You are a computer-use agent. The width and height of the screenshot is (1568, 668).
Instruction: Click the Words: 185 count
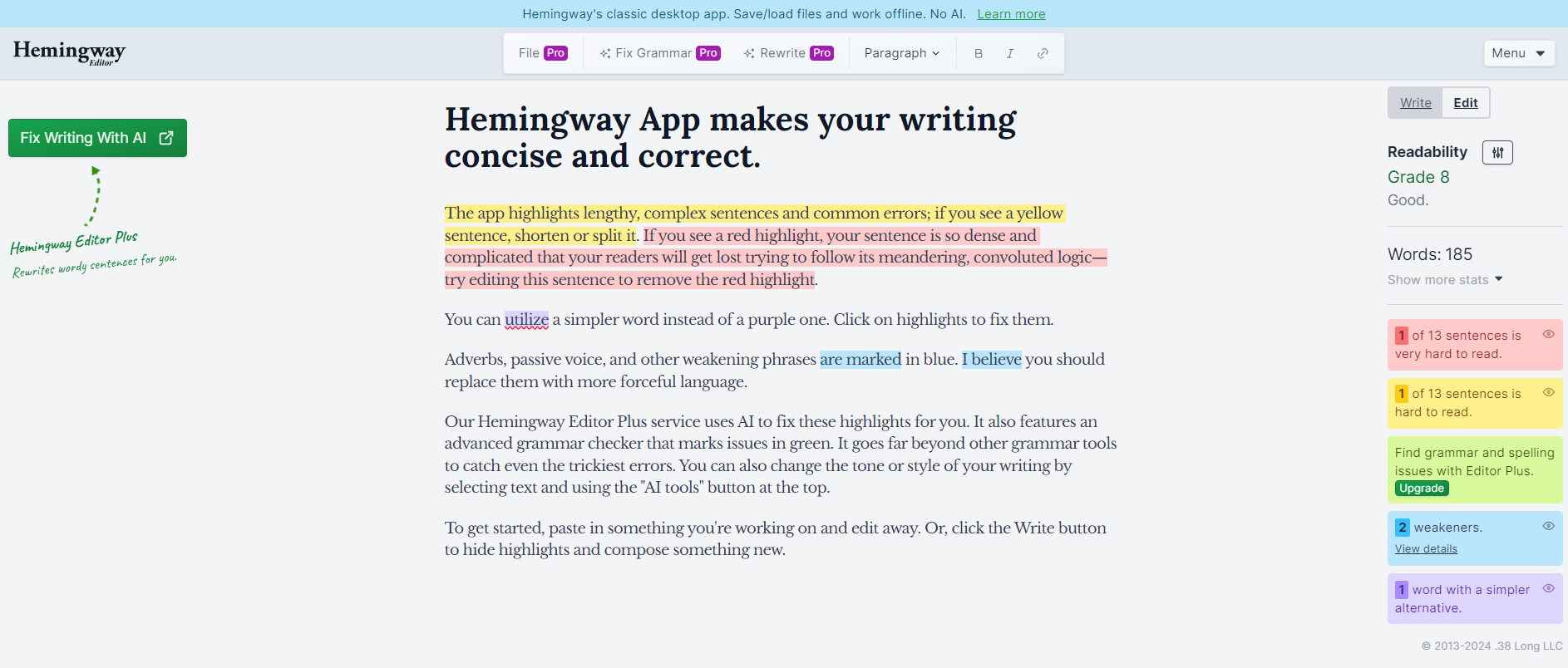coord(1430,254)
